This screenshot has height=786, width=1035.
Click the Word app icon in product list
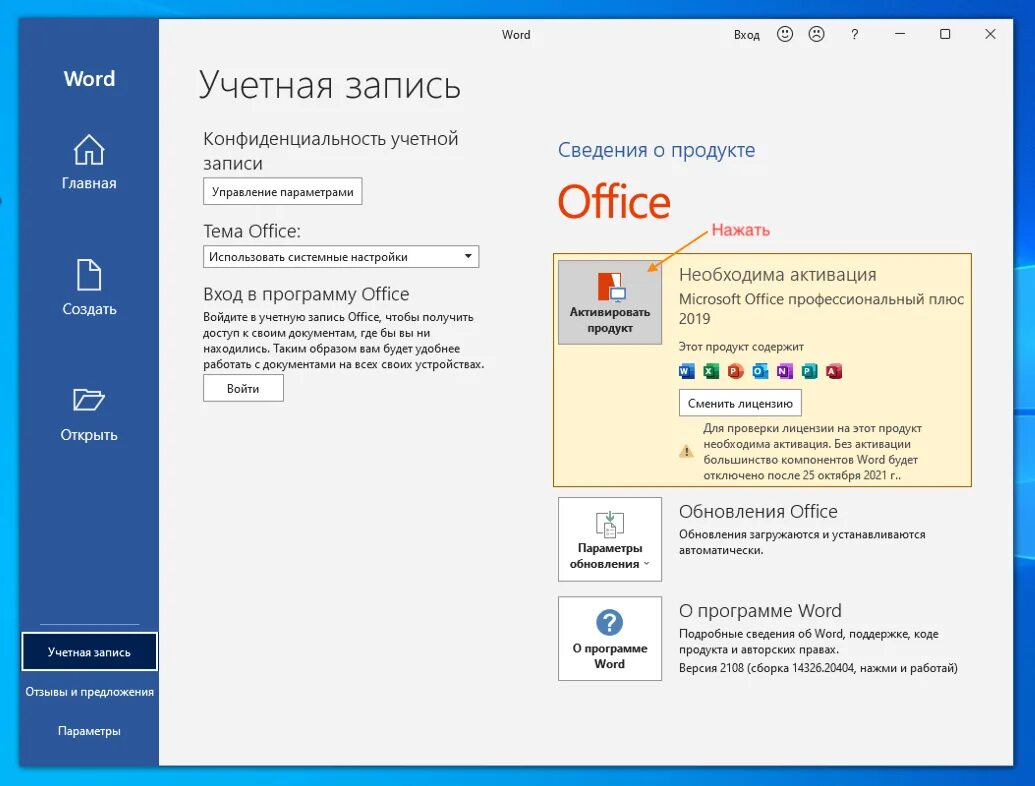[686, 371]
